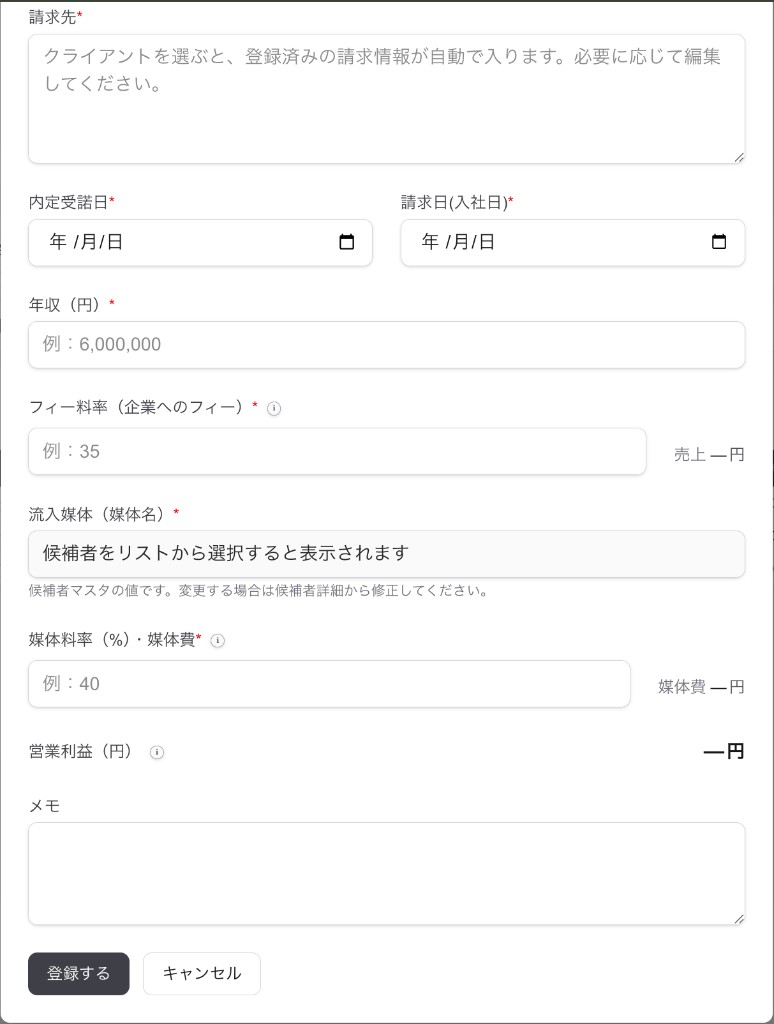Click the 営業利益（円） label

(80, 752)
